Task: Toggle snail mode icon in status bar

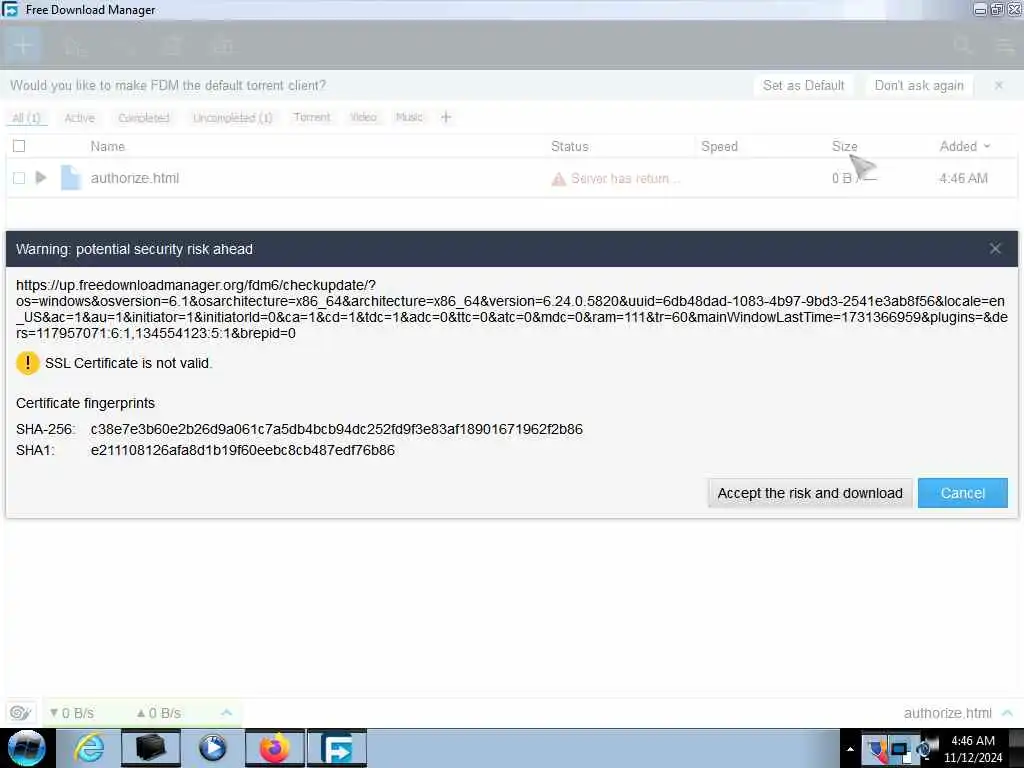Action: pyautogui.click(x=20, y=712)
